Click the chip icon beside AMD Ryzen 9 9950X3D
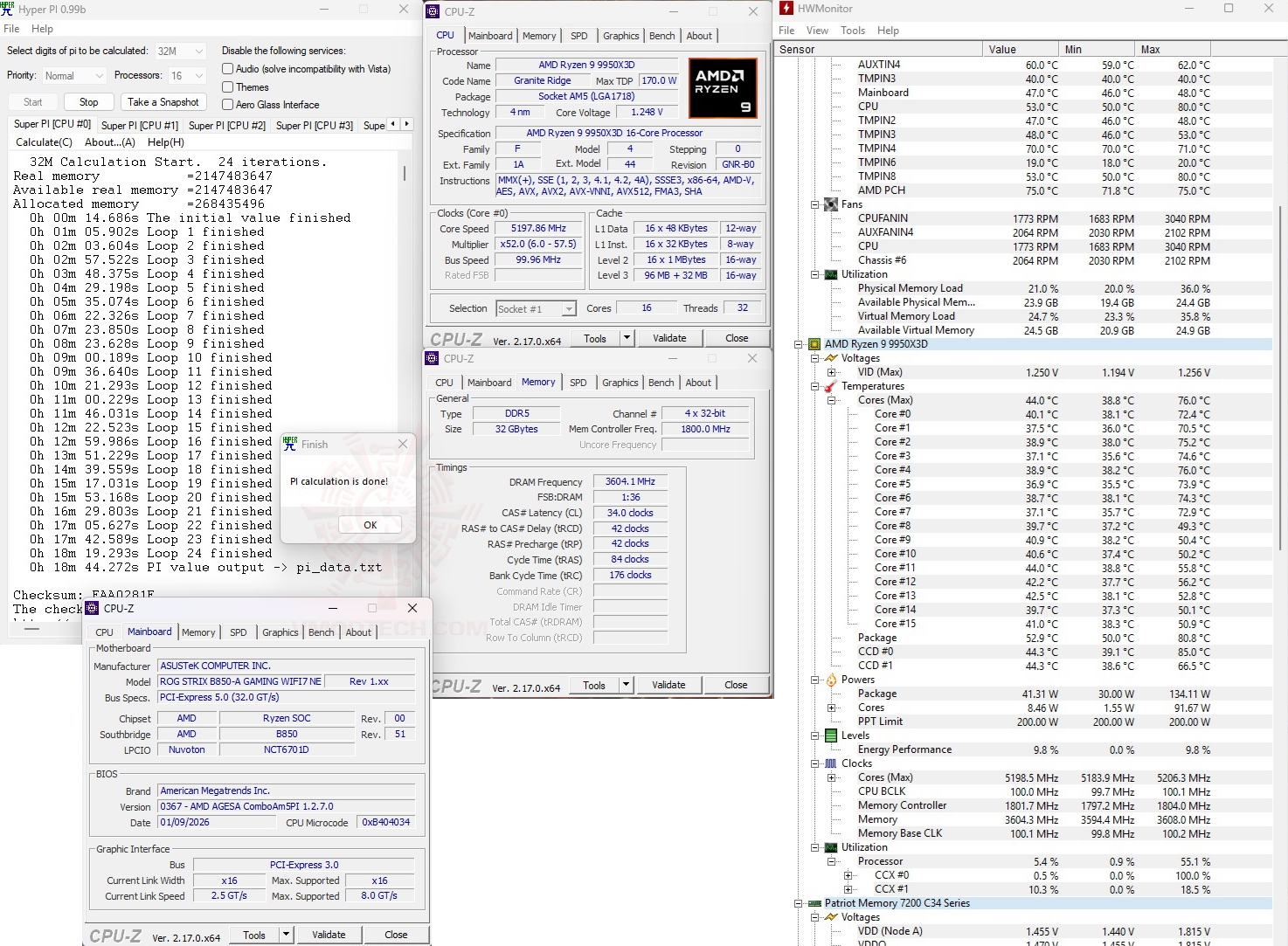Screen dimensions: 1288x946 point(814,344)
